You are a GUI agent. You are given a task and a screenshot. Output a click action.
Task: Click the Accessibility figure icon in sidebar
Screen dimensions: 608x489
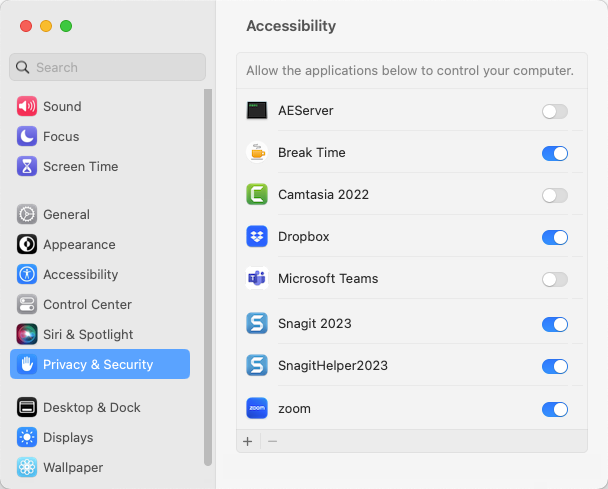[27, 274]
